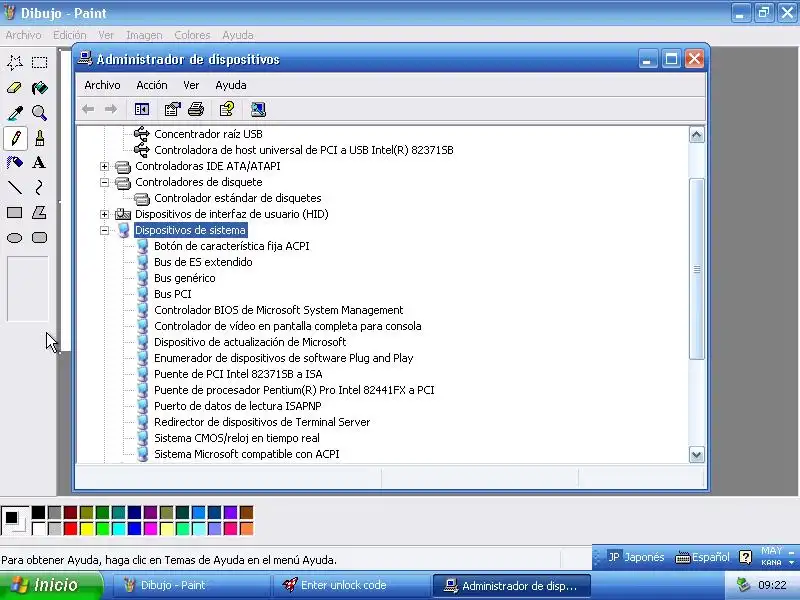Screen dimensions: 800x600
Task: Select the Free-Form Select tool in Paint
Action: 15,62
